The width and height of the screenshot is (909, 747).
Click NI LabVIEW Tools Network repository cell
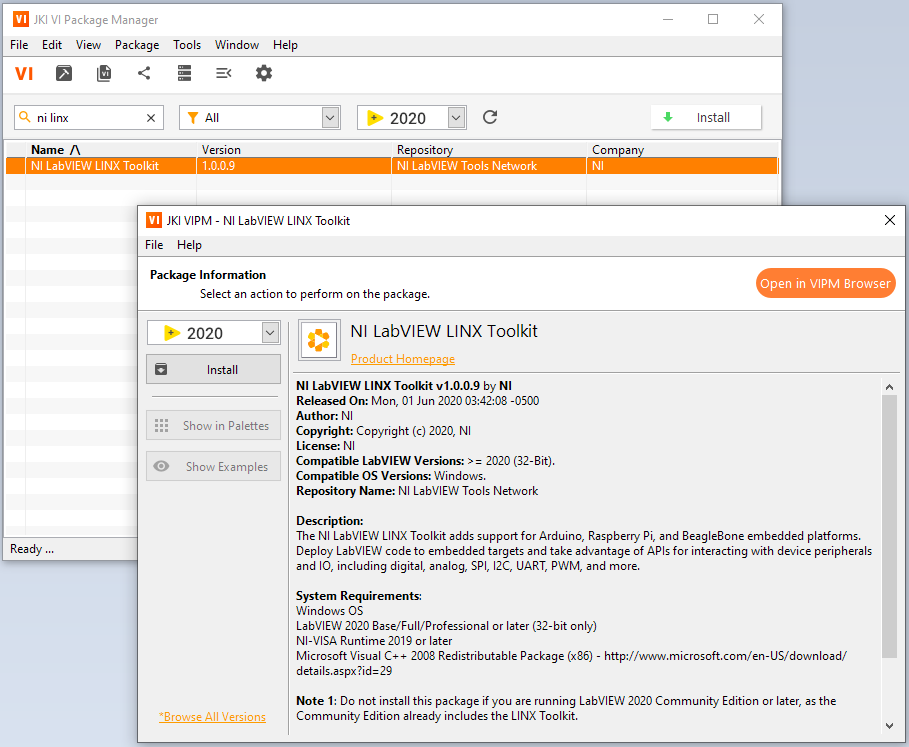pyautogui.click(x=489, y=166)
